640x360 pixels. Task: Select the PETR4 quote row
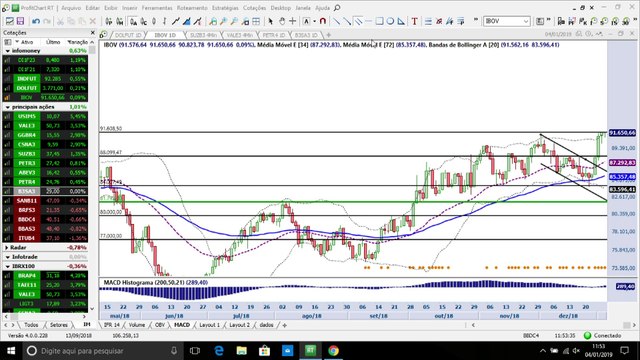click(45, 182)
